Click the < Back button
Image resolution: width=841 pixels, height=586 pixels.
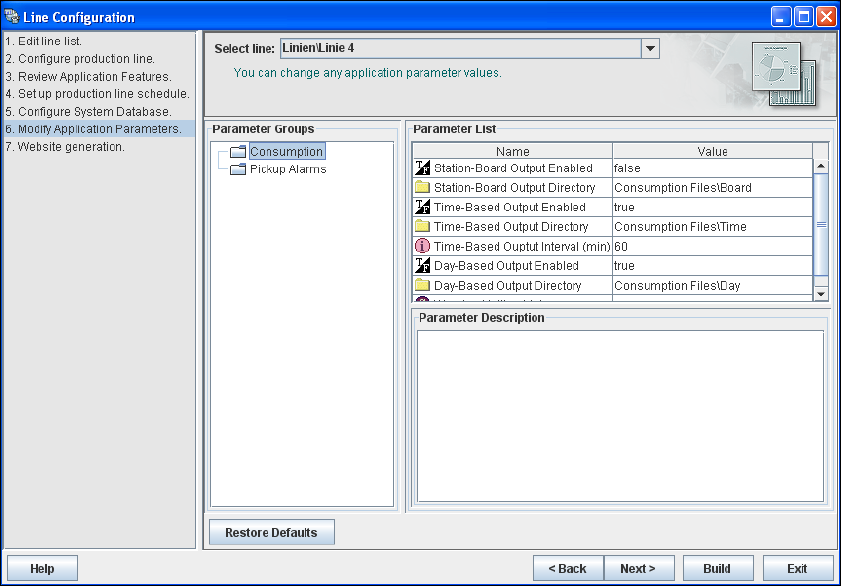(x=568, y=568)
